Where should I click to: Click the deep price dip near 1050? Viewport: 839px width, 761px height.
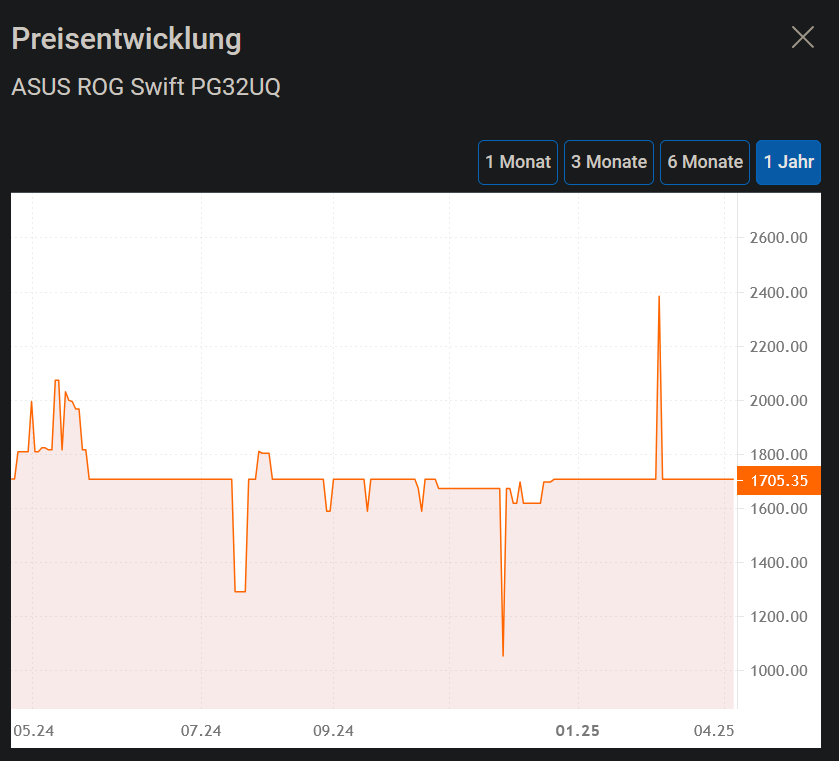point(502,651)
